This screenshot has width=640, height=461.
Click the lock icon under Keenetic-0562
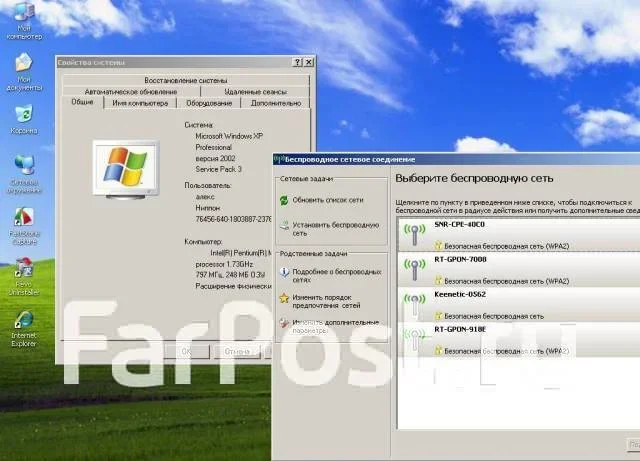[x=438, y=316]
